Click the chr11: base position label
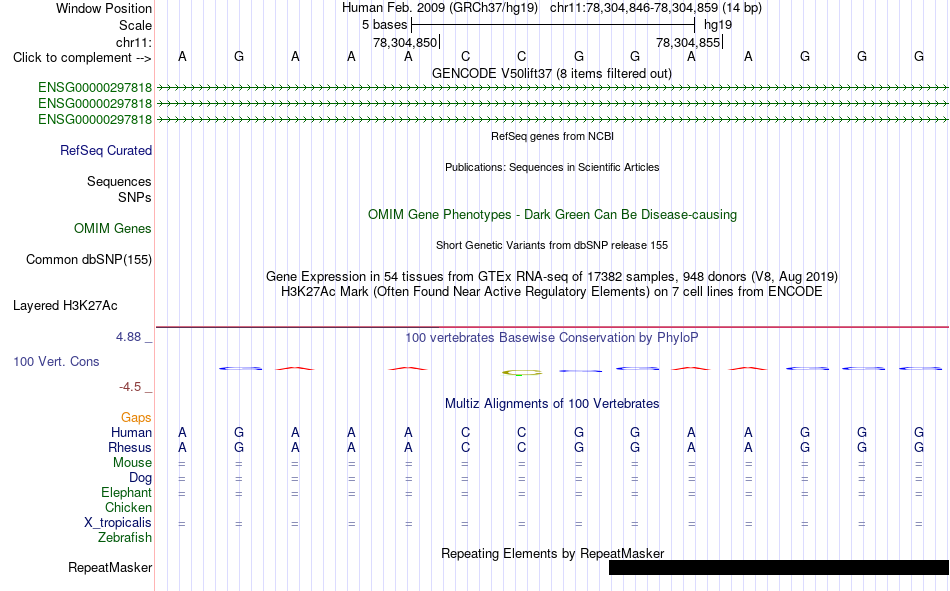Viewport: 950px width, 591px height. point(133,42)
